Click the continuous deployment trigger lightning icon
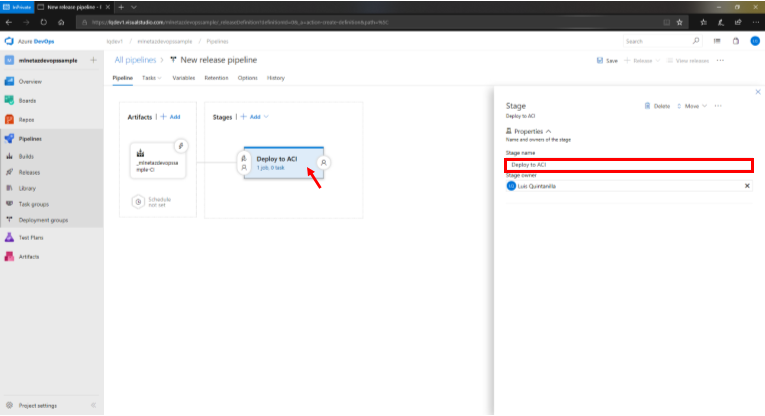765x416 pixels. tap(183, 146)
